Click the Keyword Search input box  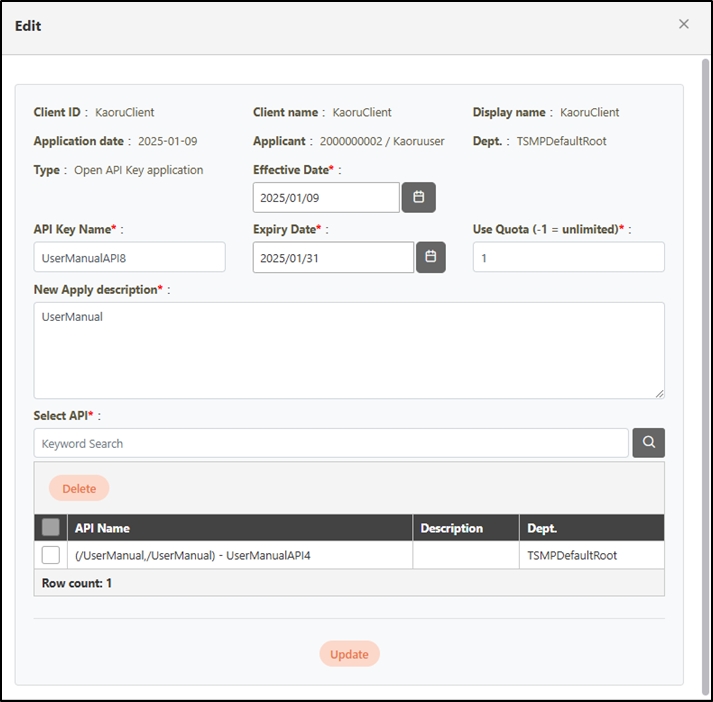coord(331,443)
